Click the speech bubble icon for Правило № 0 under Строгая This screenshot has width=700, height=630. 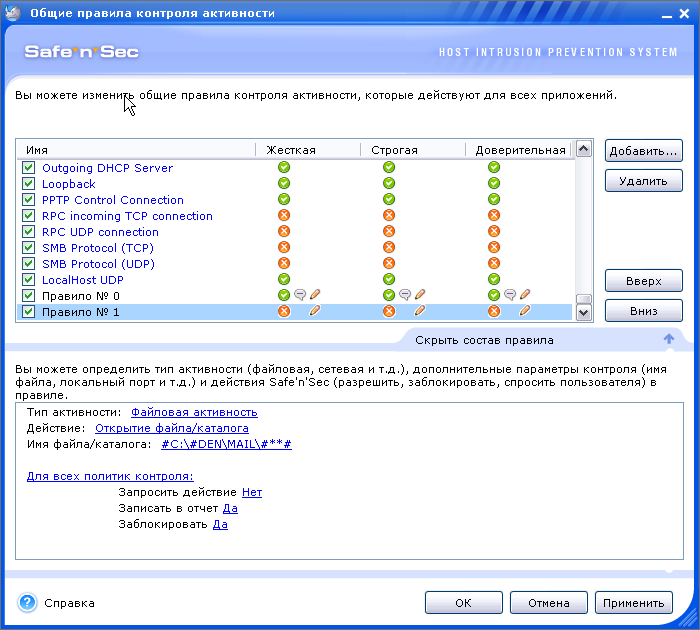[404, 296]
